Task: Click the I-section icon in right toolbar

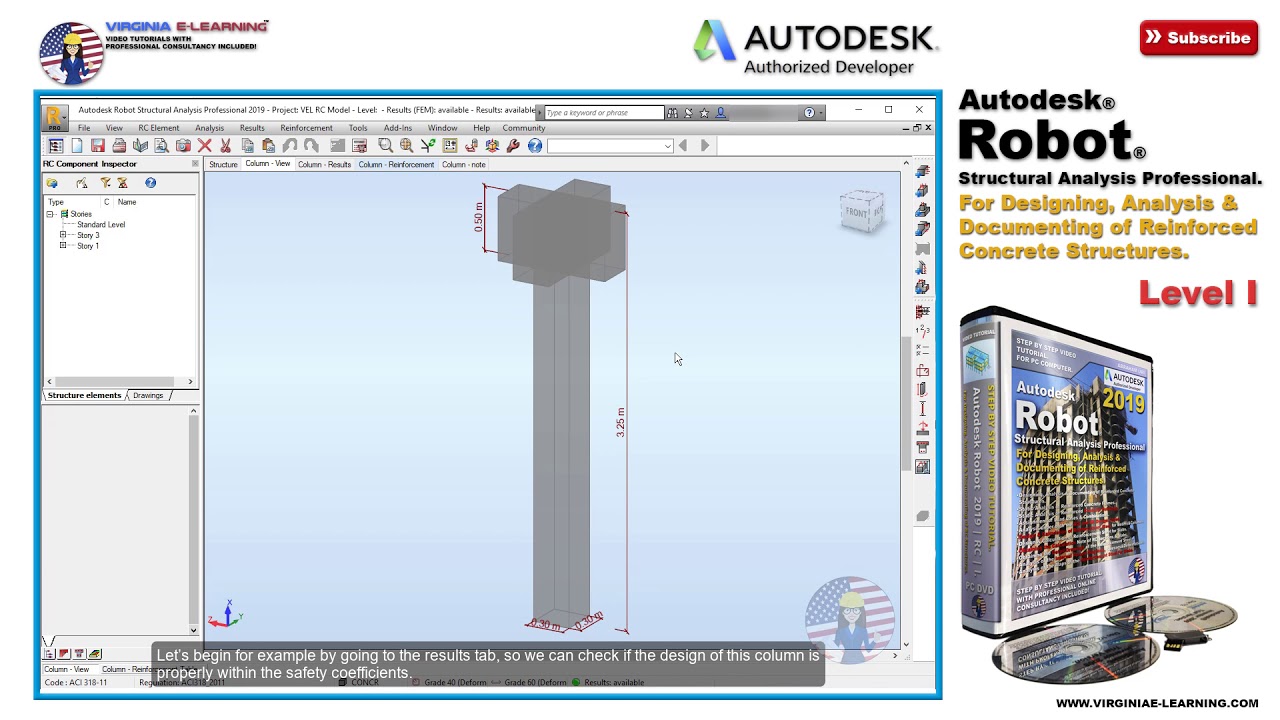Action: pyautogui.click(x=922, y=409)
